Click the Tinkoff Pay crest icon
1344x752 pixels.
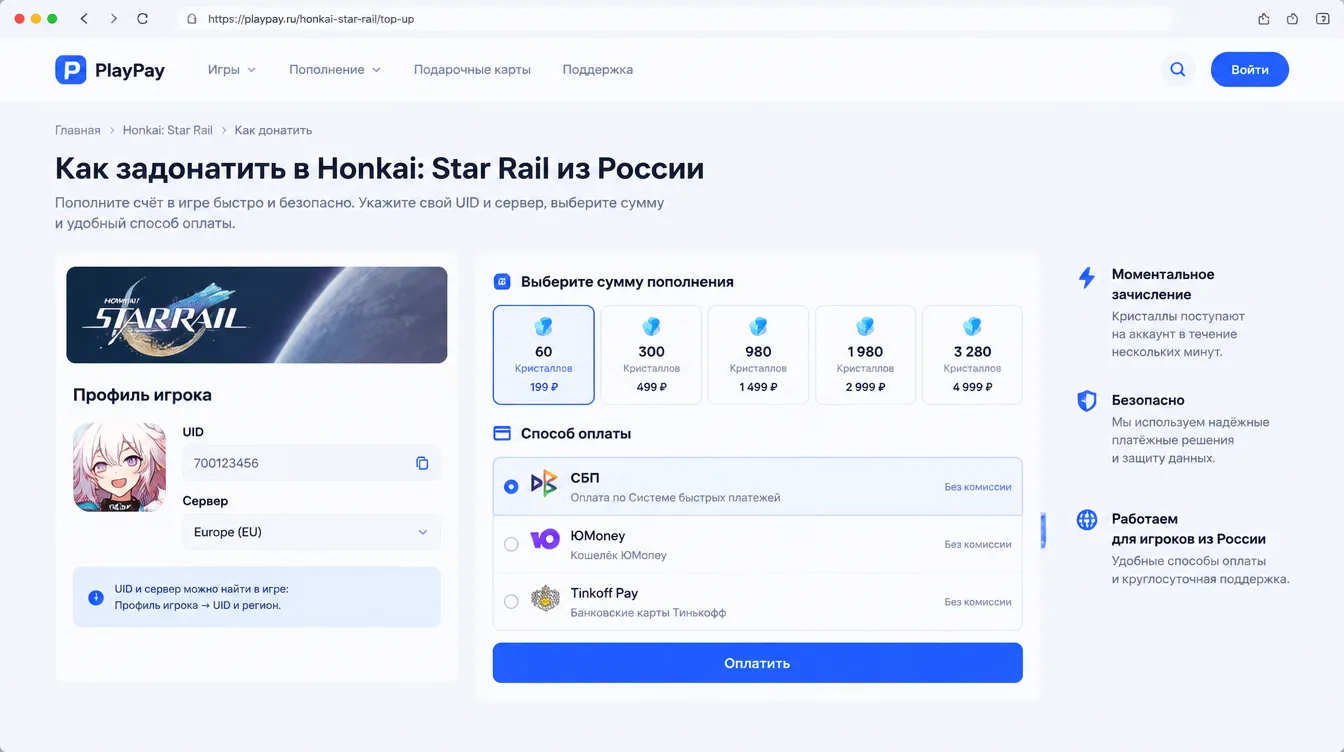[x=545, y=599]
